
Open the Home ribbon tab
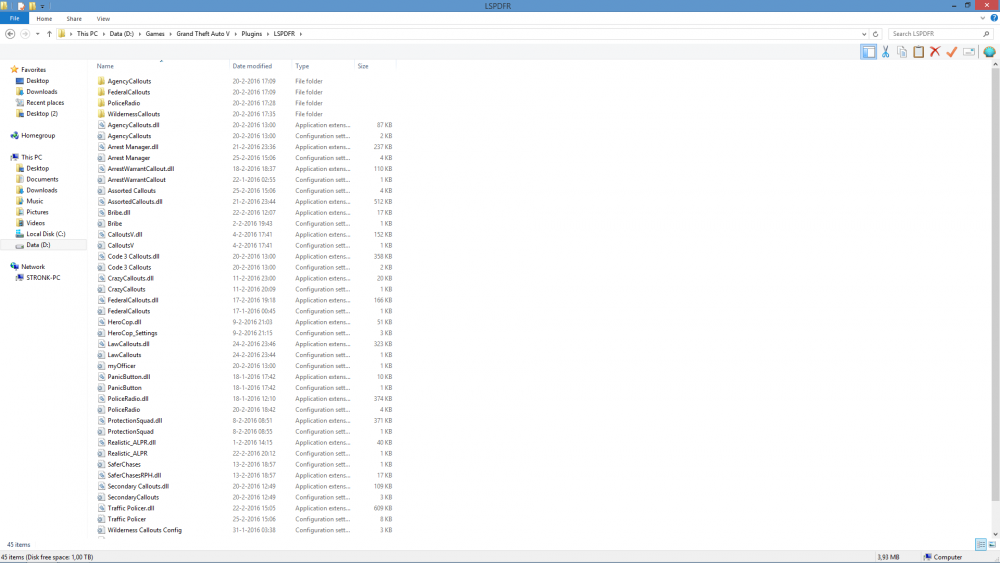click(44, 18)
